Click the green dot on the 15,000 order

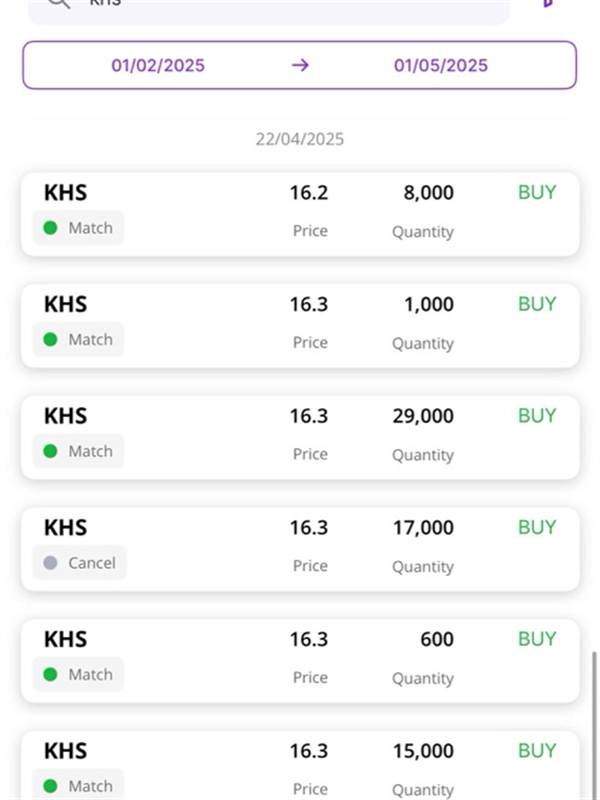50,786
